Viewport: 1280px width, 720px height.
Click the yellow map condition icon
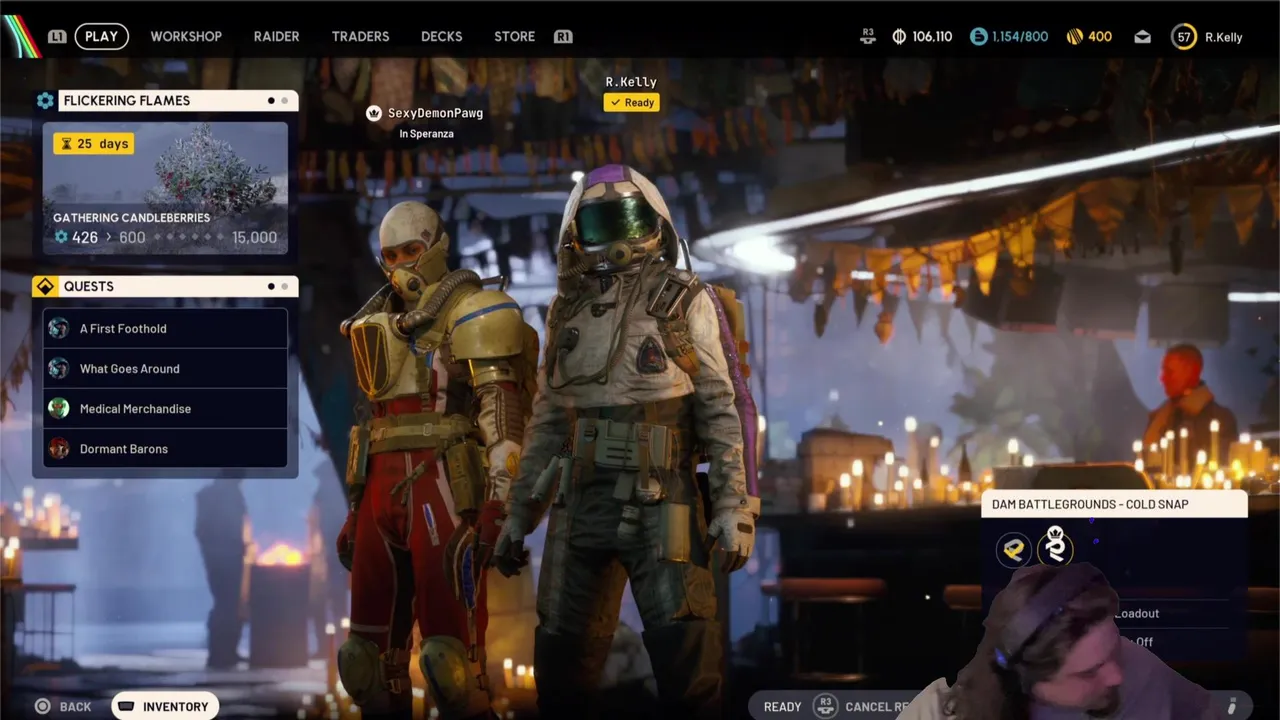[x=1015, y=549]
